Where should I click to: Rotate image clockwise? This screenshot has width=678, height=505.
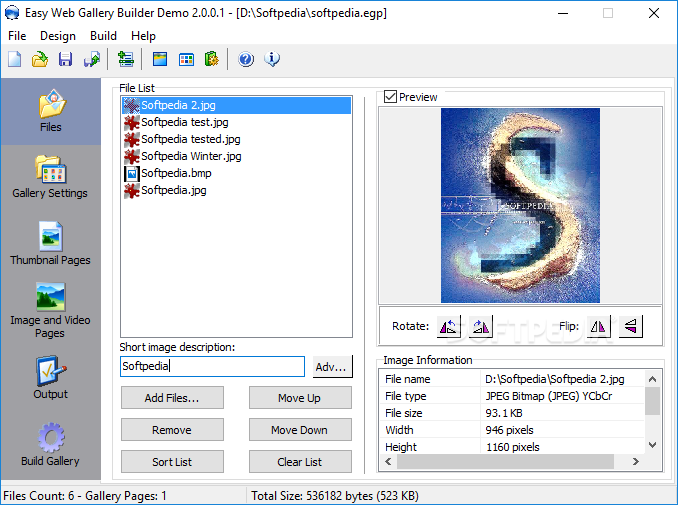[x=480, y=326]
